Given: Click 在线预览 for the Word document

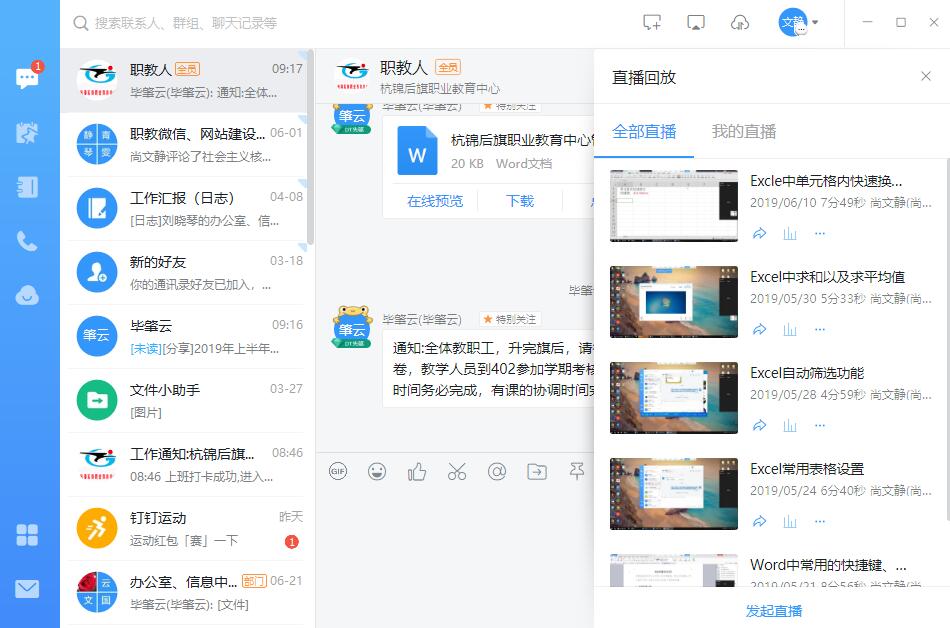Looking at the screenshot, I should click(435, 201).
